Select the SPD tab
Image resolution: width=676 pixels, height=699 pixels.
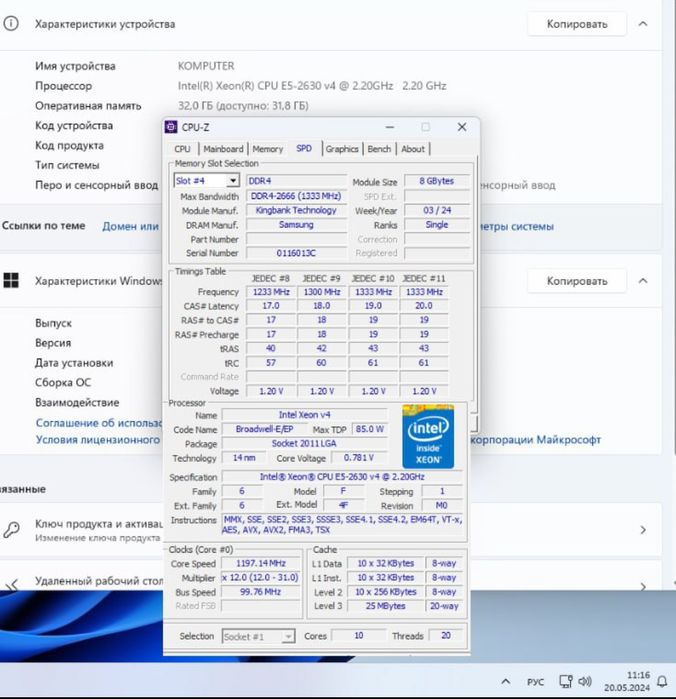[x=304, y=148]
